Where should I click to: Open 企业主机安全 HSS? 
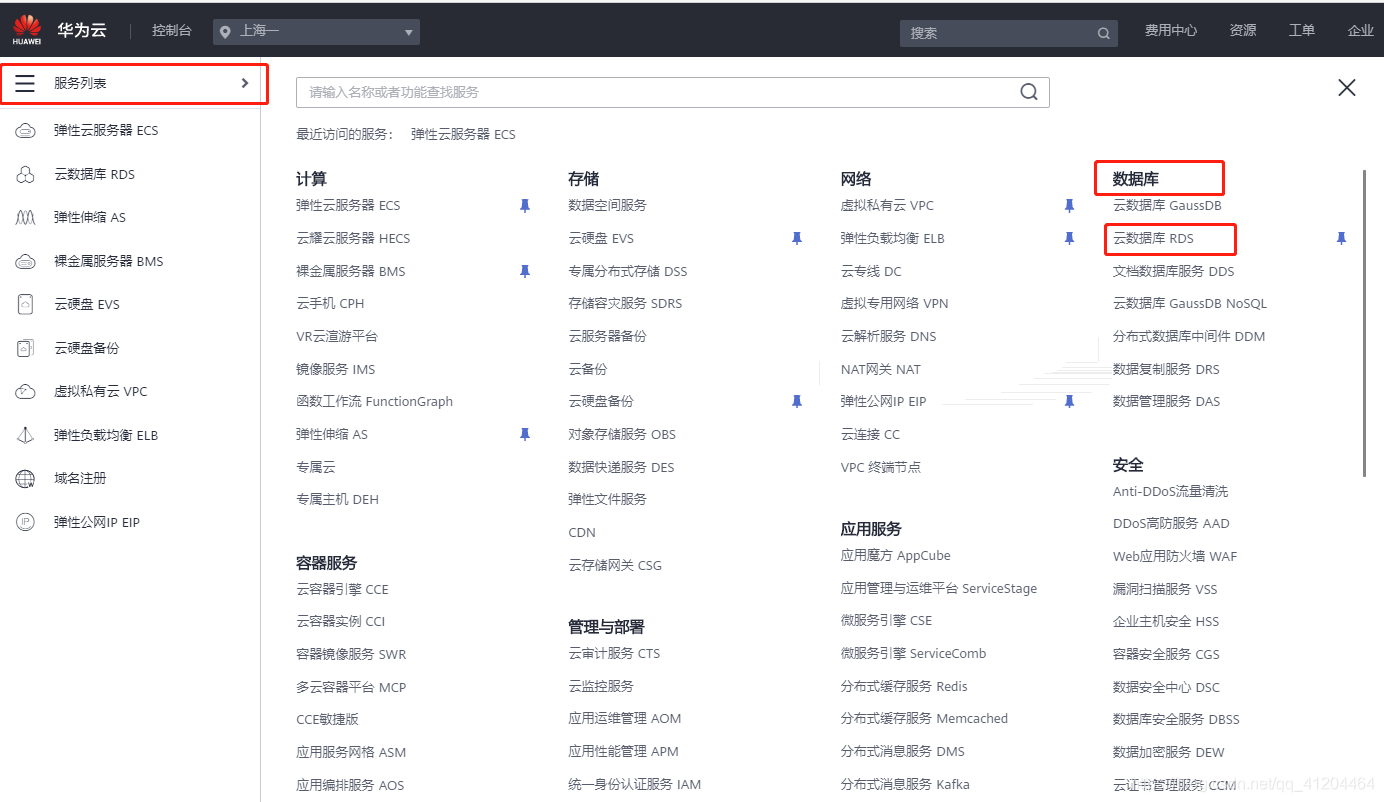(x=1166, y=621)
